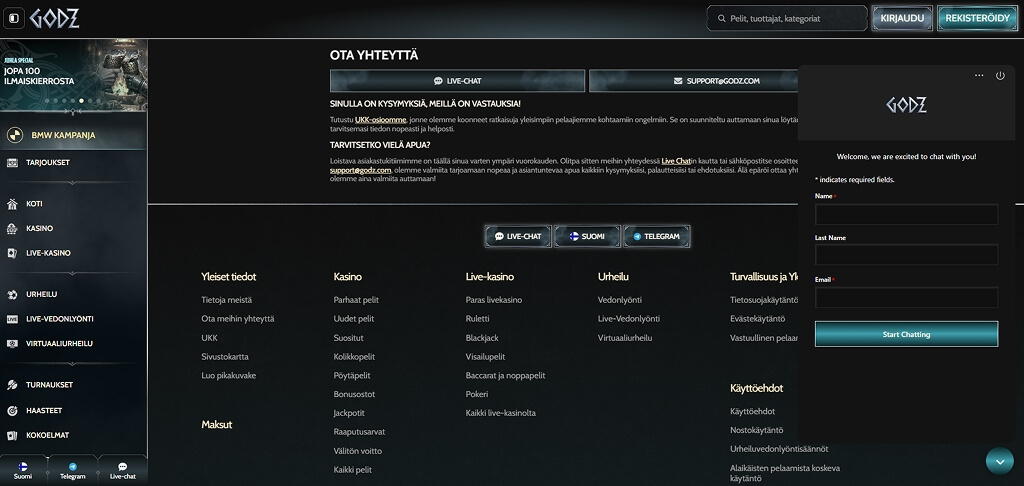The image size is (1024, 486).
Task: Open the Ruletti live casino link
Action: (x=477, y=319)
